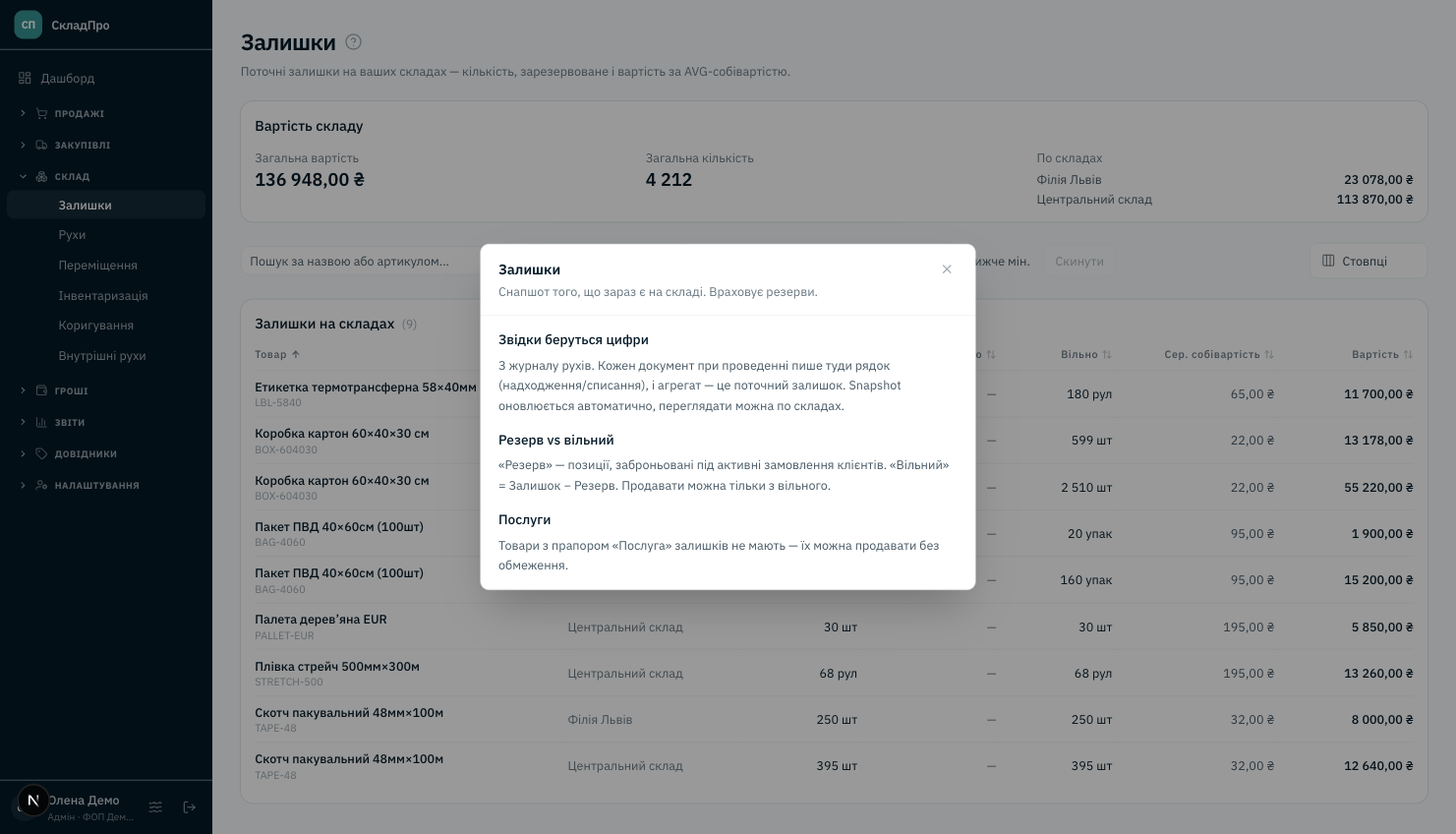
Task: Sort by Вільно column arrows icon
Action: click(x=1107, y=354)
